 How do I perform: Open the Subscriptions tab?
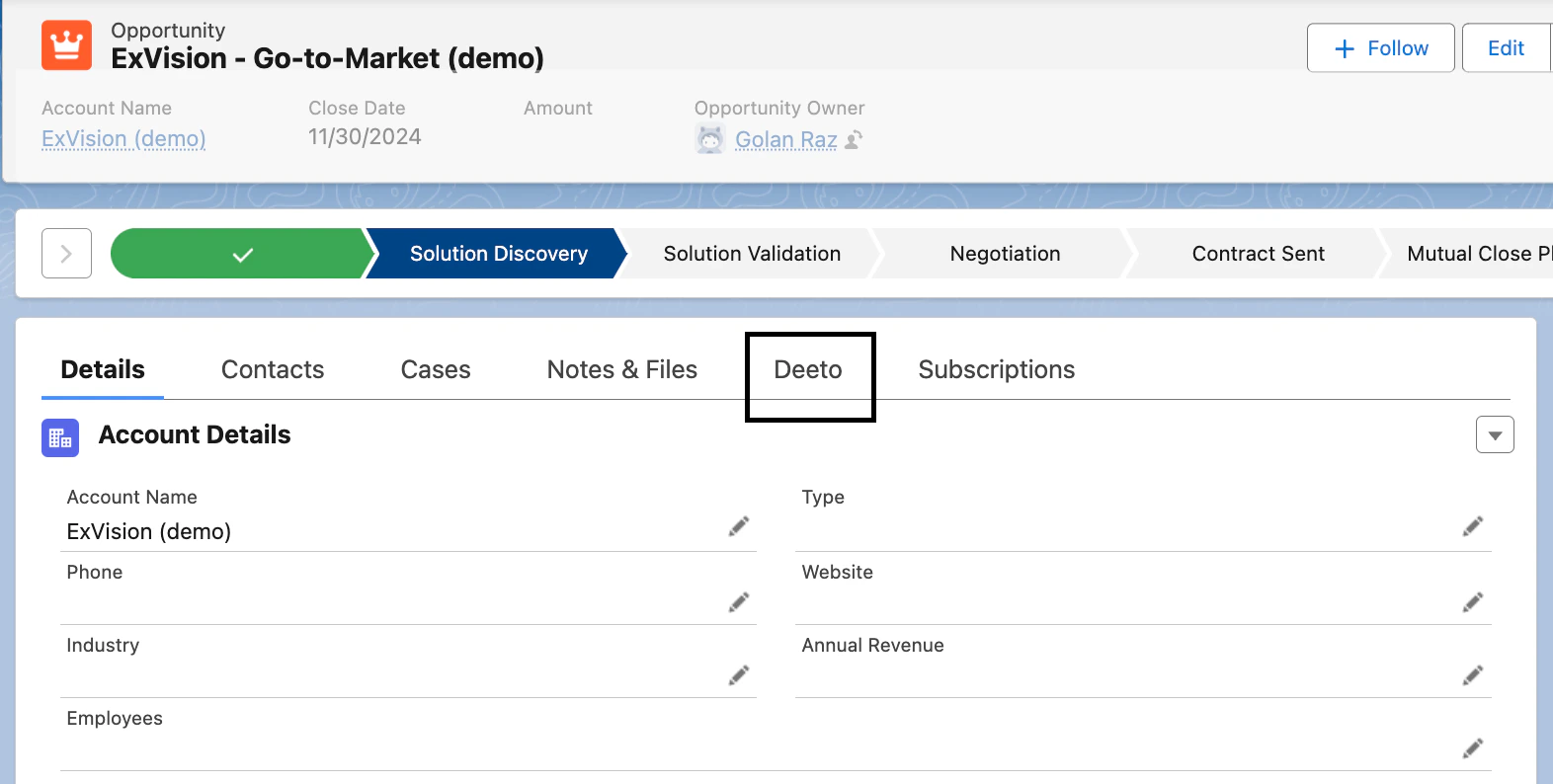click(x=997, y=369)
